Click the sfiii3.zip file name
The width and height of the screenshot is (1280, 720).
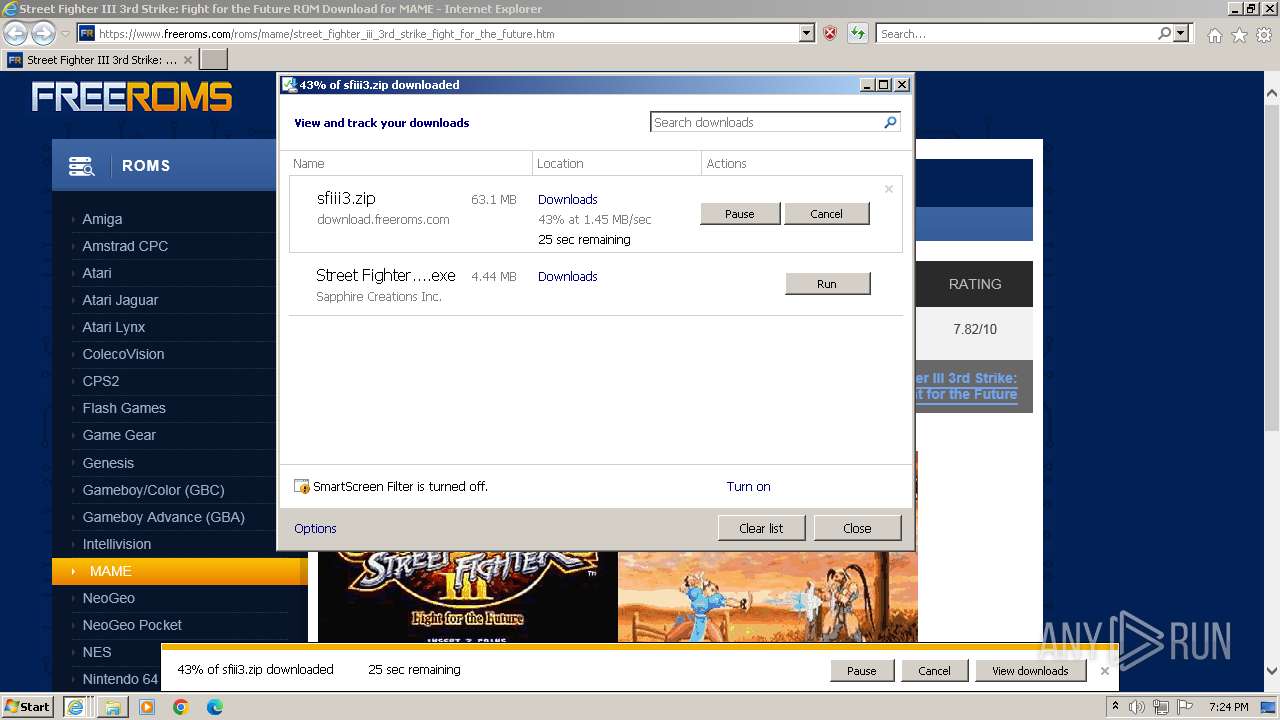pos(346,198)
